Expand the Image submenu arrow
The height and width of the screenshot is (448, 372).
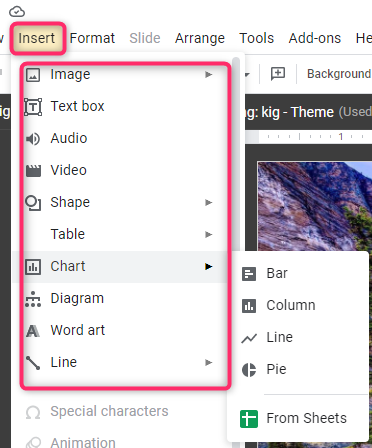tap(209, 74)
